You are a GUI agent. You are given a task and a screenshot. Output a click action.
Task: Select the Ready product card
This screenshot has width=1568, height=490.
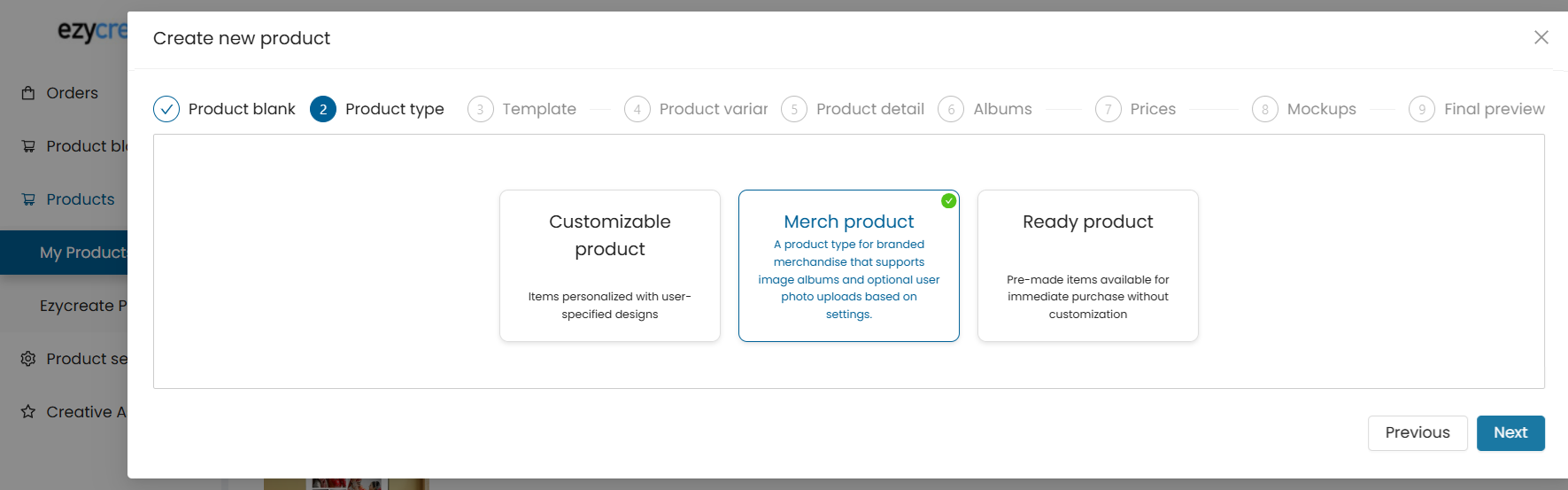pos(1088,266)
